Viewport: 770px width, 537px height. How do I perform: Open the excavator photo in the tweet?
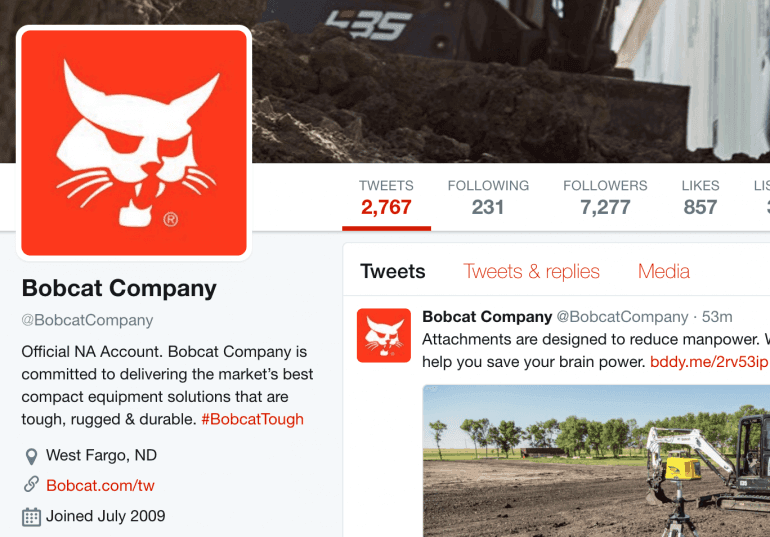(x=596, y=461)
